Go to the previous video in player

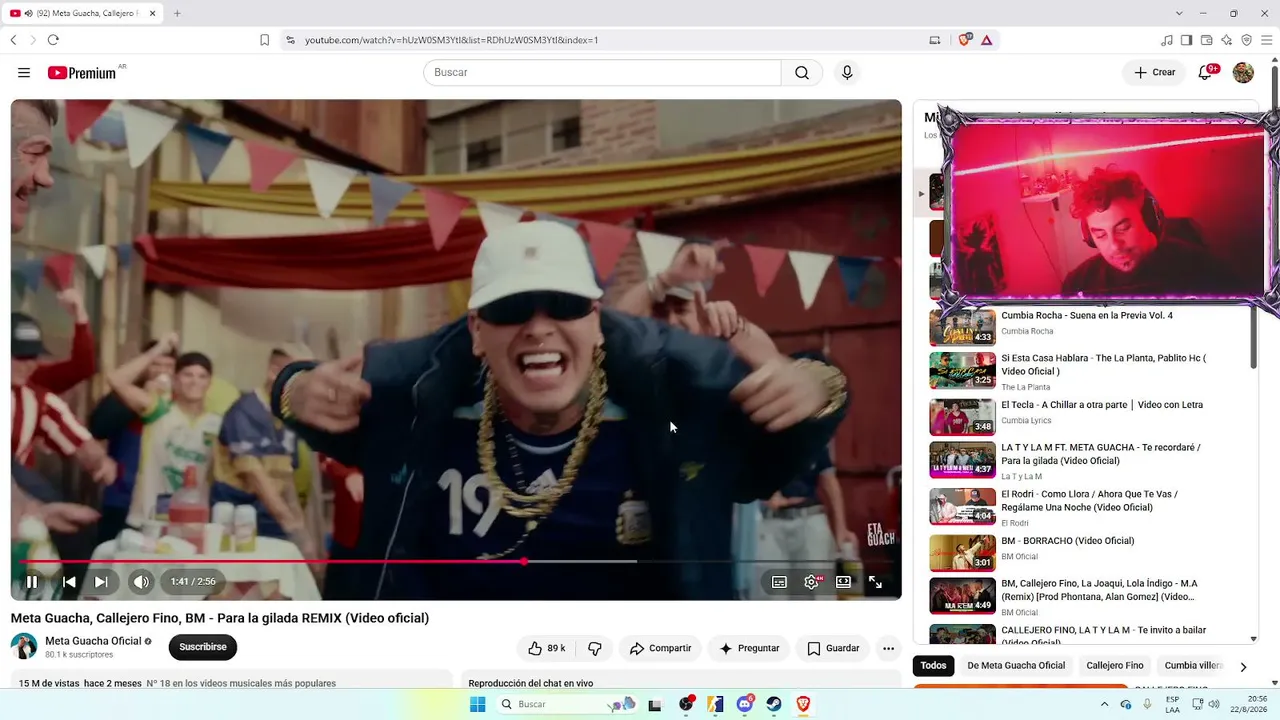point(69,582)
